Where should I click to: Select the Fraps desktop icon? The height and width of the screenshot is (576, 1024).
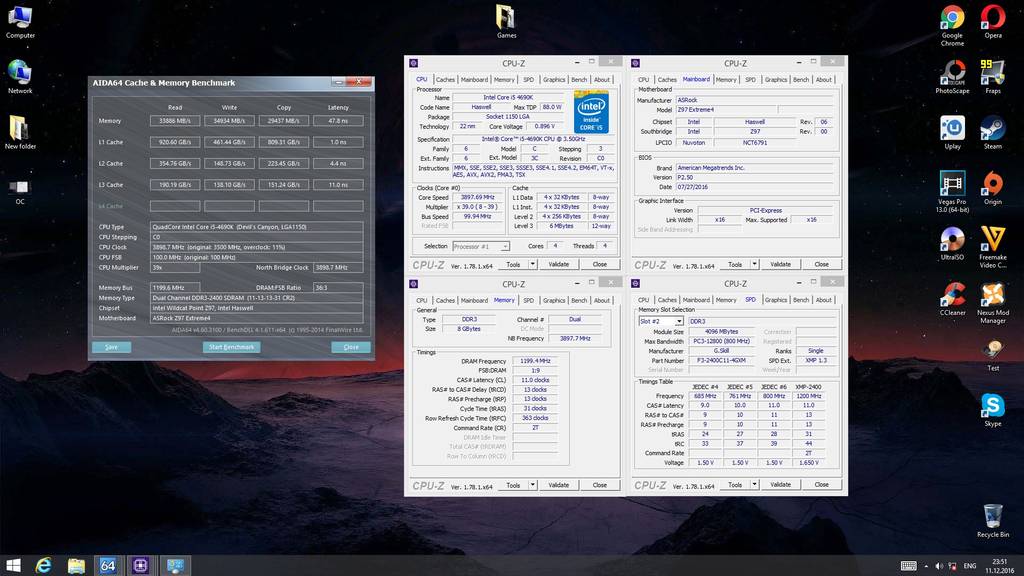[993, 77]
